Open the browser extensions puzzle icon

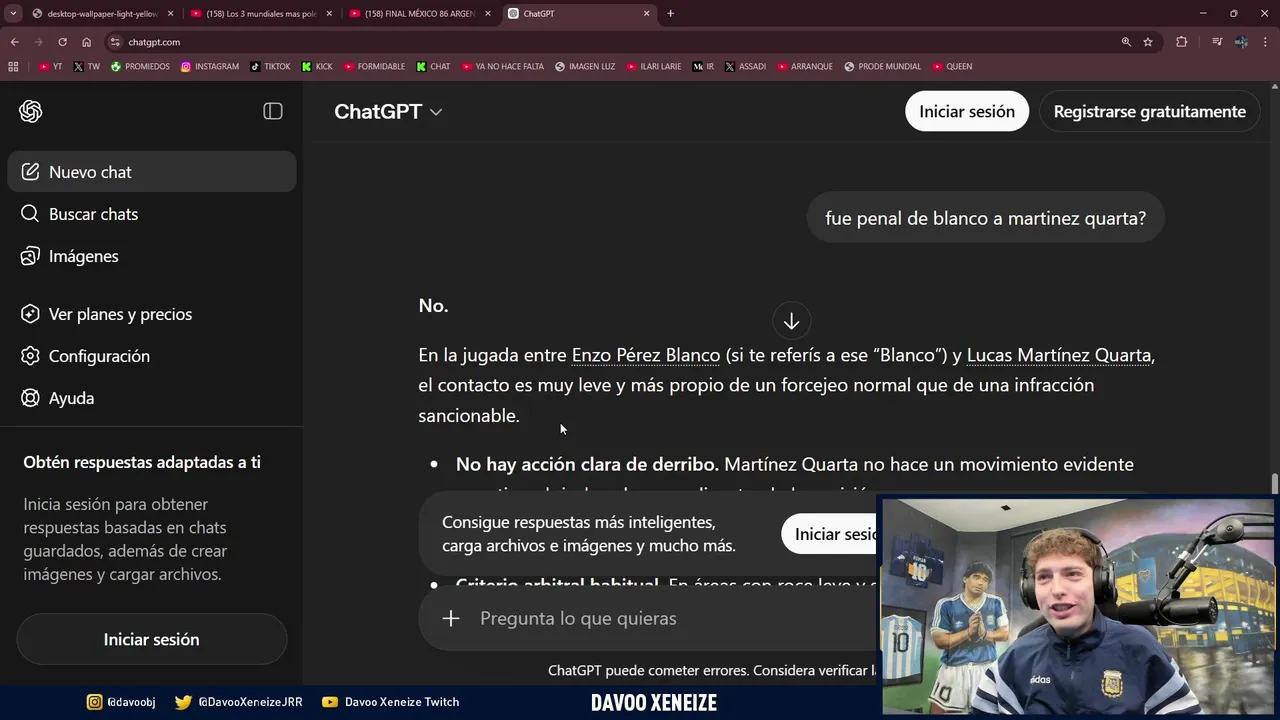(x=1182, y=42)
